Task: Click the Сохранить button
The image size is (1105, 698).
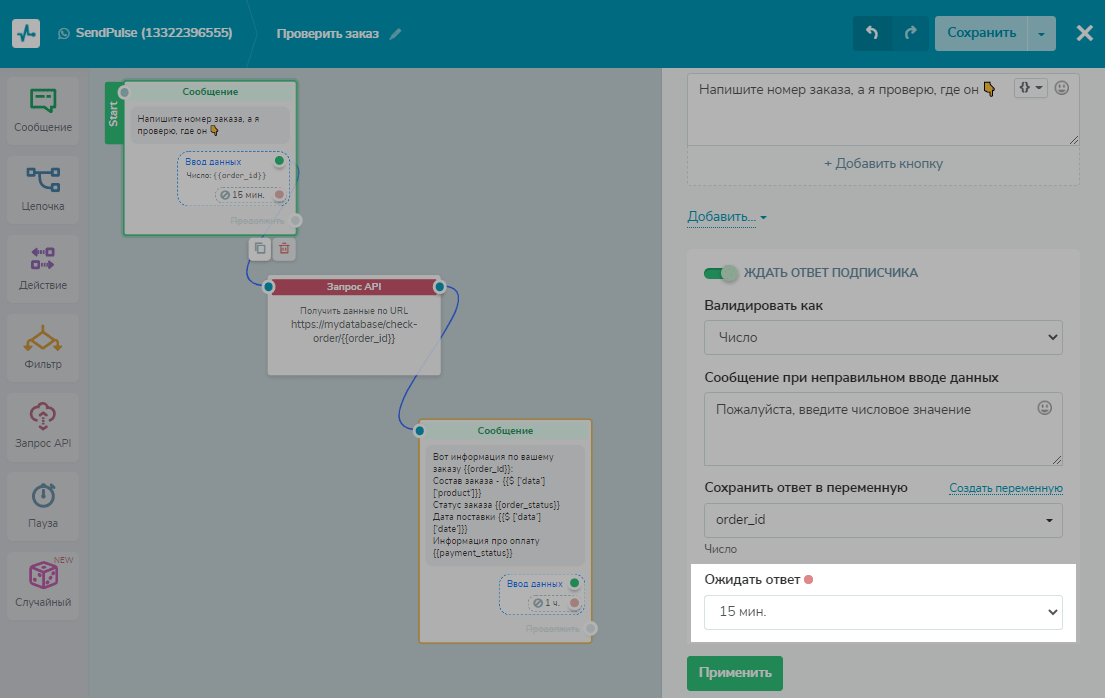Action: coord(981,33)
